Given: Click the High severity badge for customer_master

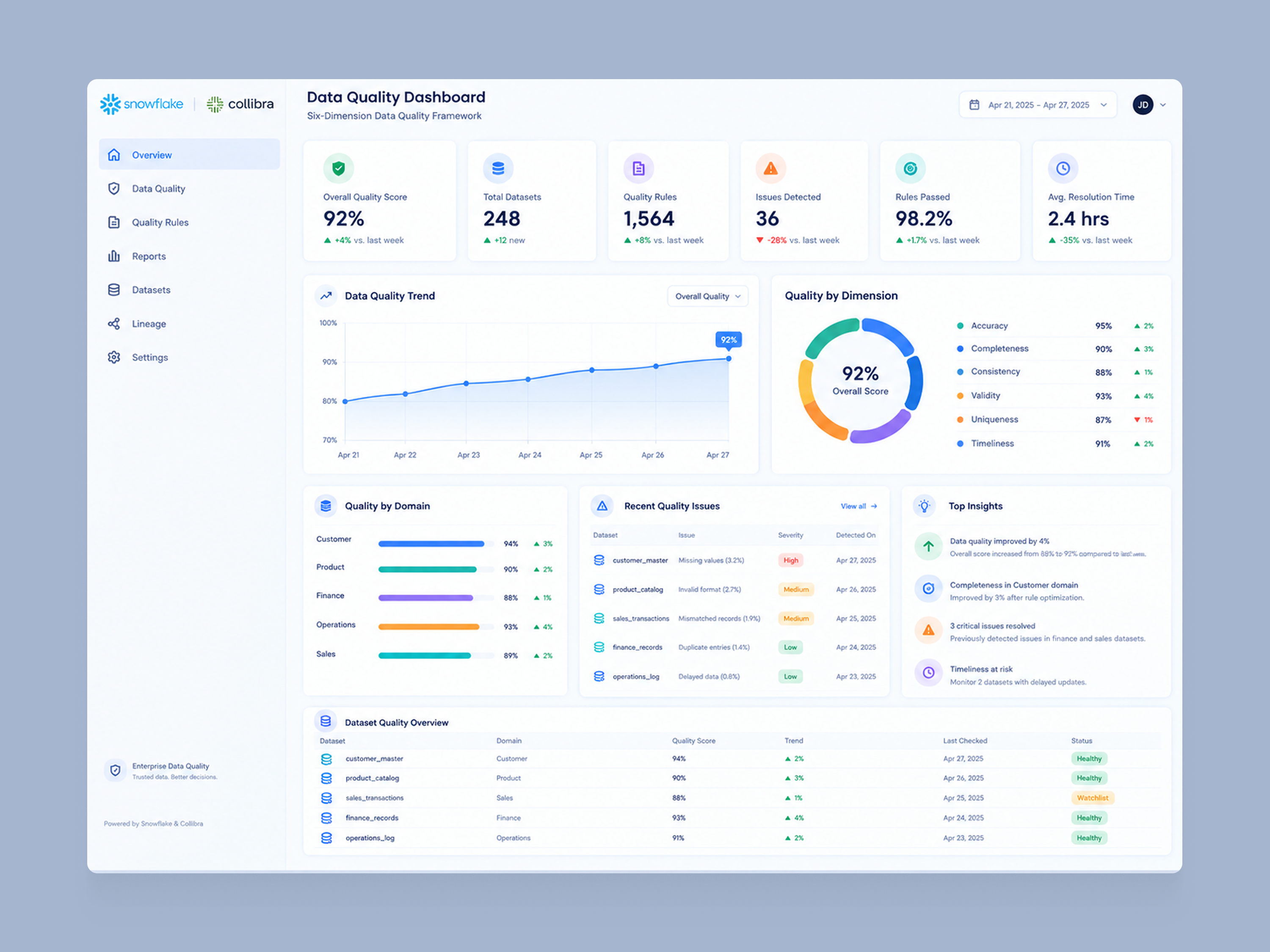Looking at the screenshot, I should pos(791,560).
